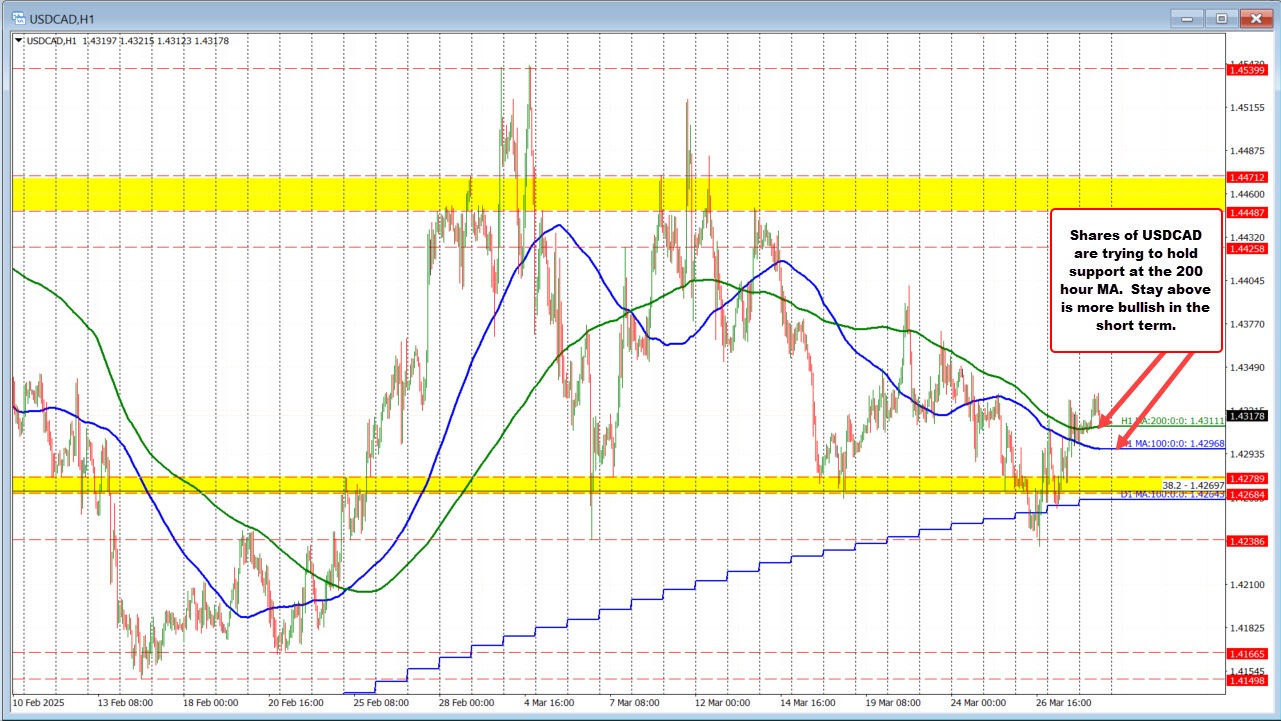This screenshot has height=721, width=1281.
Task: Click the 4 Mar 16:00 time label
Action: 549,703
